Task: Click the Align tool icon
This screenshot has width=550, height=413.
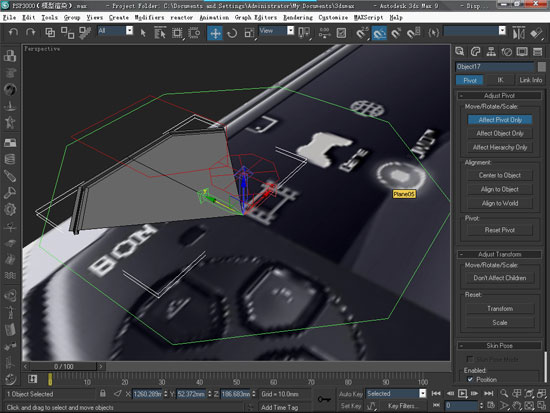Action: (x=536, y=33)
